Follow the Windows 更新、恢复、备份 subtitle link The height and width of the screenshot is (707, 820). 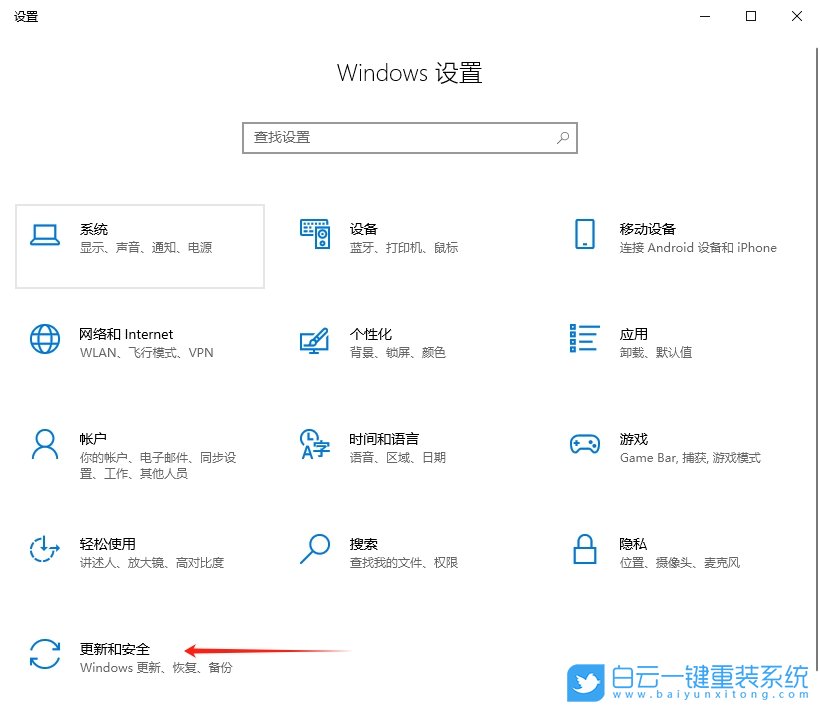146,667
